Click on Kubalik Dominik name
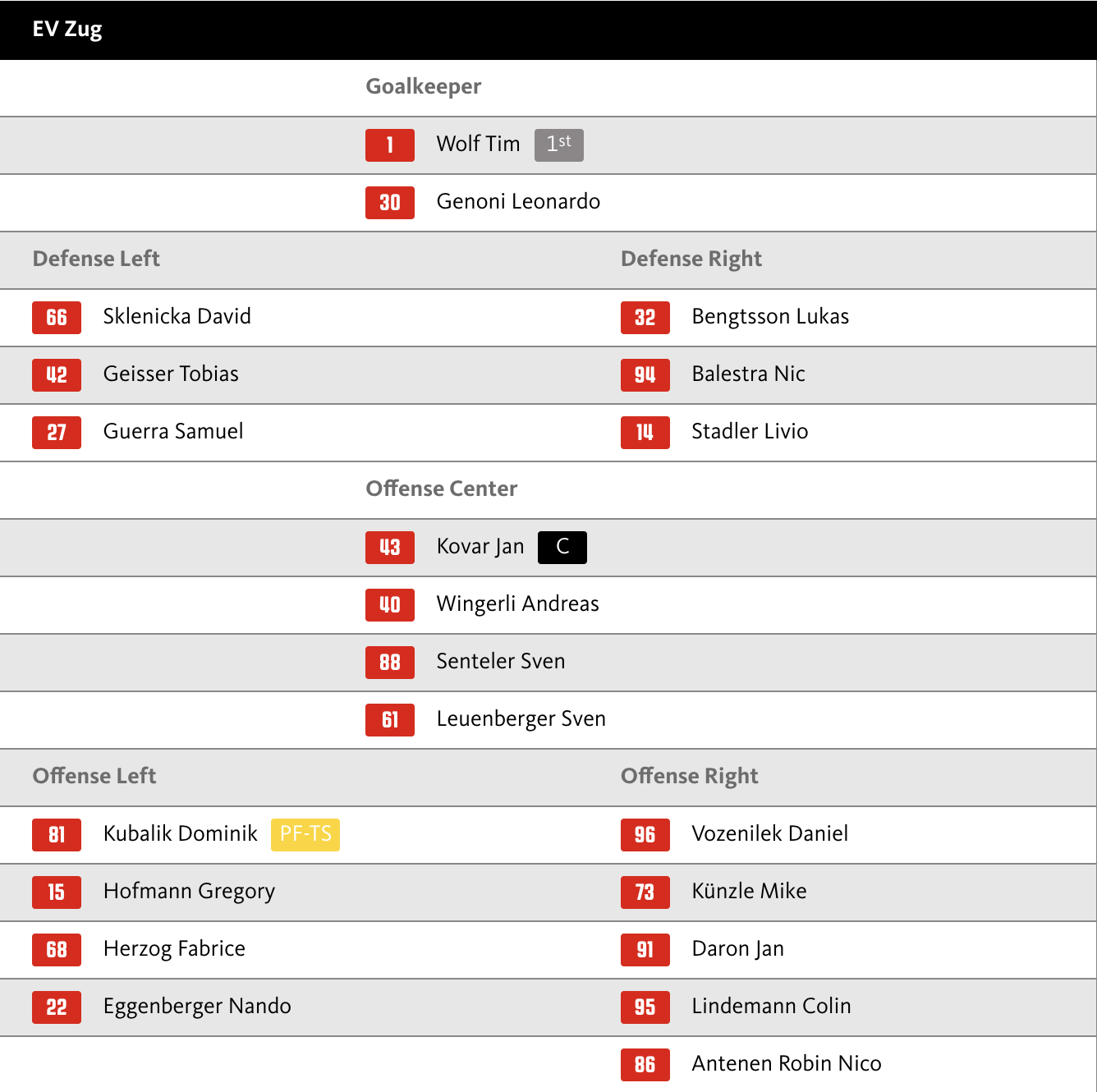Screen dimensions: 1097x1092 click(180, 834)
